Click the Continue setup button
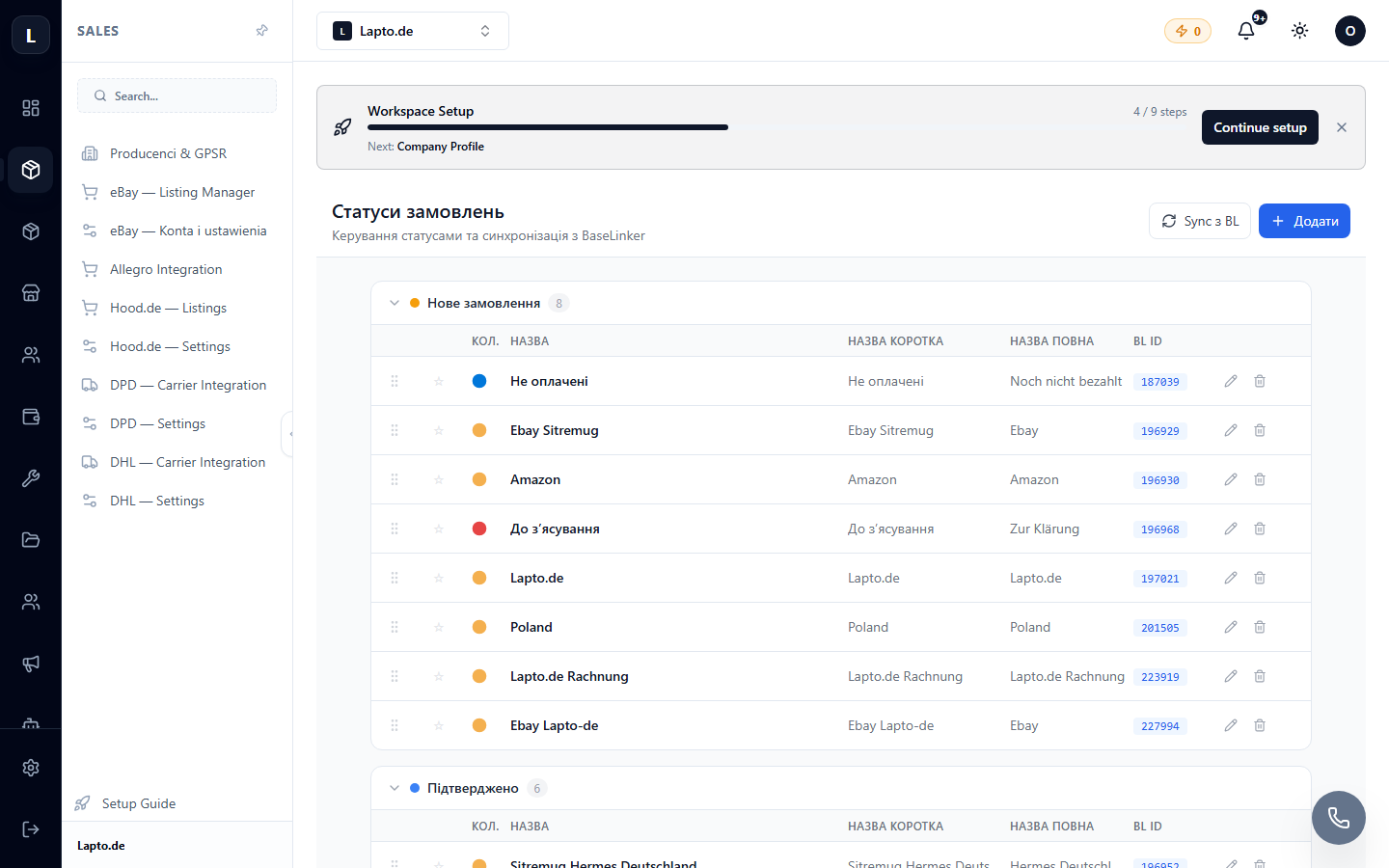1389x868 pixels. [1260, 127]
